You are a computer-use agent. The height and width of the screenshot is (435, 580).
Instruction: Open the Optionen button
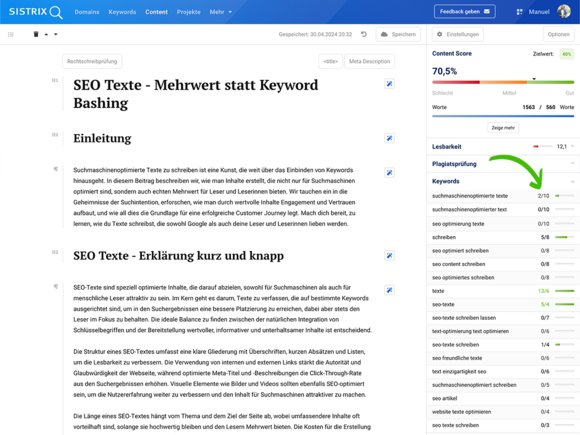tap(559, 34)
